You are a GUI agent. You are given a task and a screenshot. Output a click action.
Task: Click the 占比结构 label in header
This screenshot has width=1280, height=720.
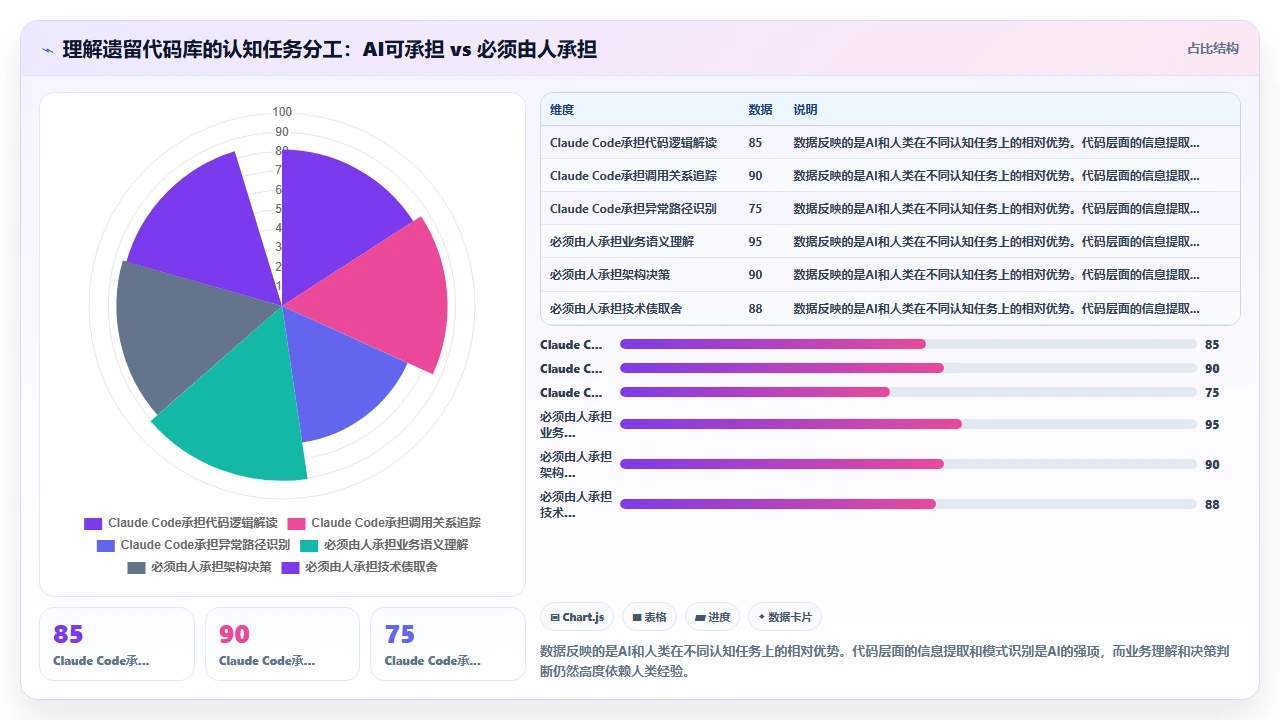pyautogui.click(x=1212, y=48)
